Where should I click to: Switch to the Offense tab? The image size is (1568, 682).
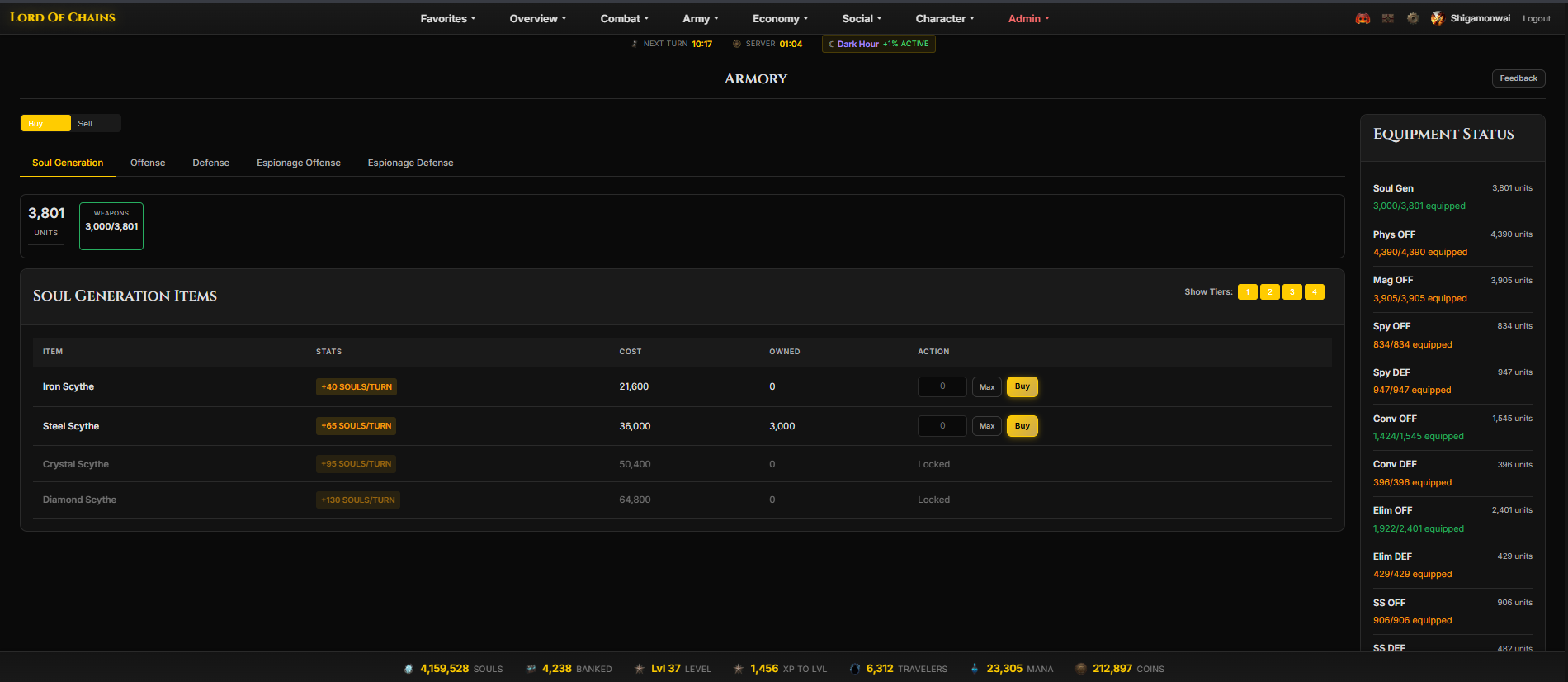click(148, 163)
